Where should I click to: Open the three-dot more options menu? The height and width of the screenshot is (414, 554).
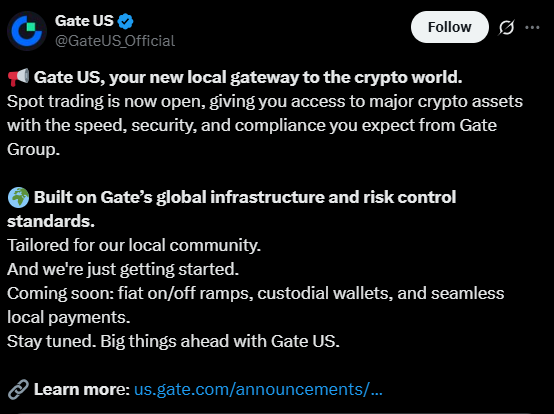tap(532, 27)
